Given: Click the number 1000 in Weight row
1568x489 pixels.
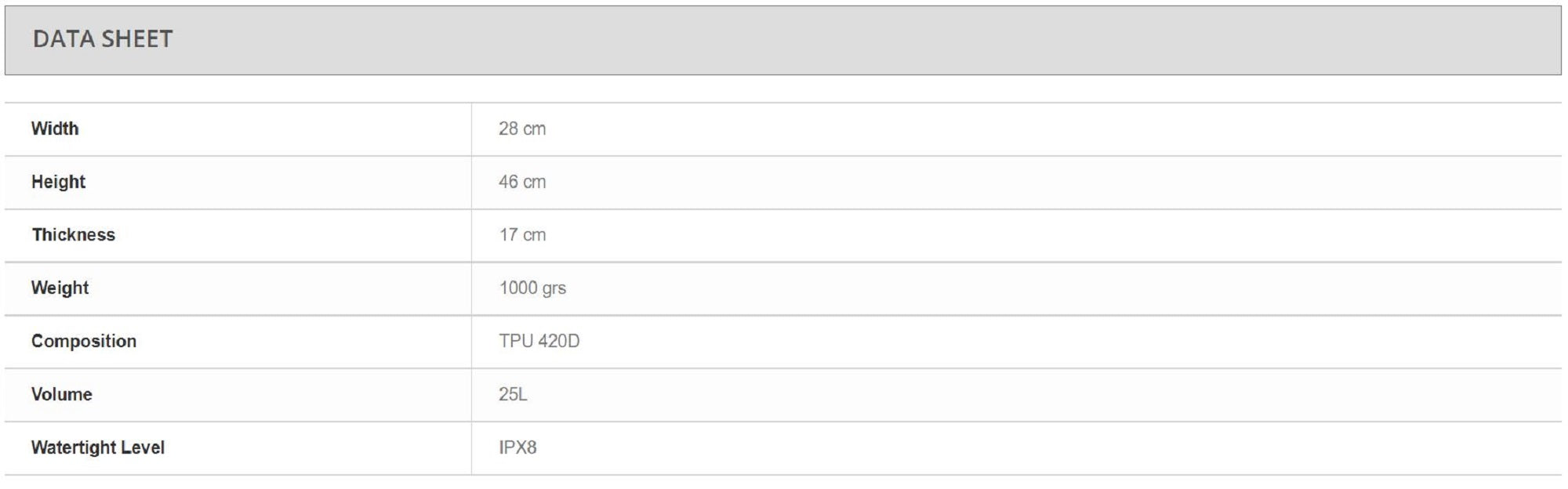Looking at the screenshot, I should click(518, 288).
